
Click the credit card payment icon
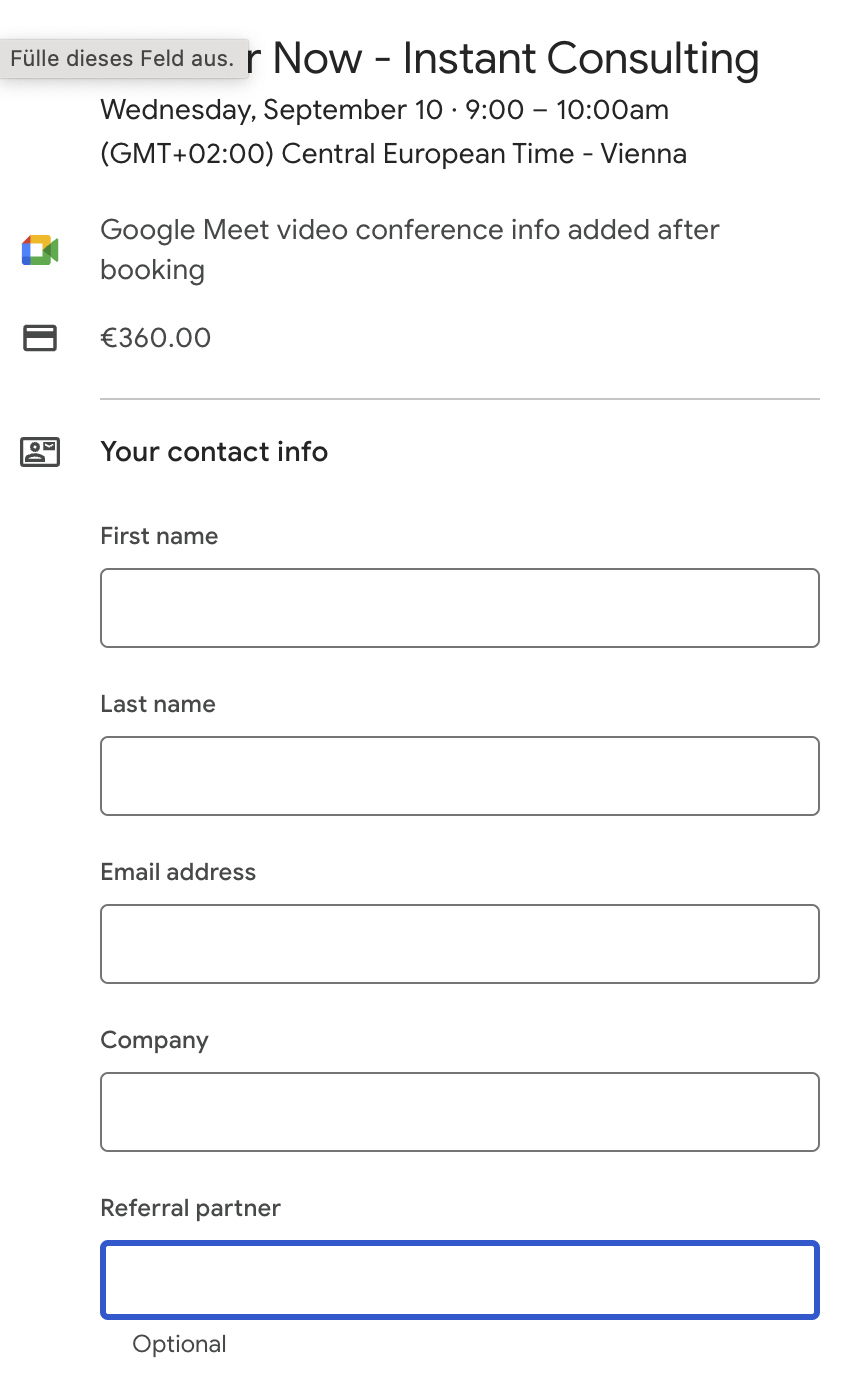coord(40,338)
